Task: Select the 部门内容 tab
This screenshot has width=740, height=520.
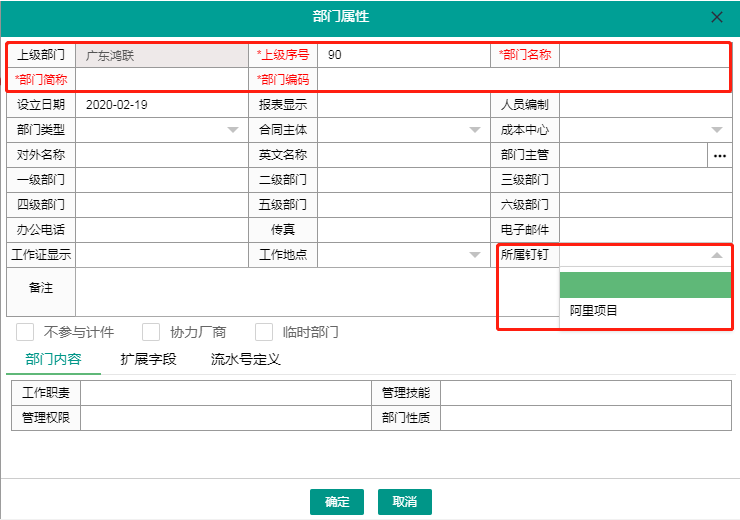Action: (x=53, y=359)
